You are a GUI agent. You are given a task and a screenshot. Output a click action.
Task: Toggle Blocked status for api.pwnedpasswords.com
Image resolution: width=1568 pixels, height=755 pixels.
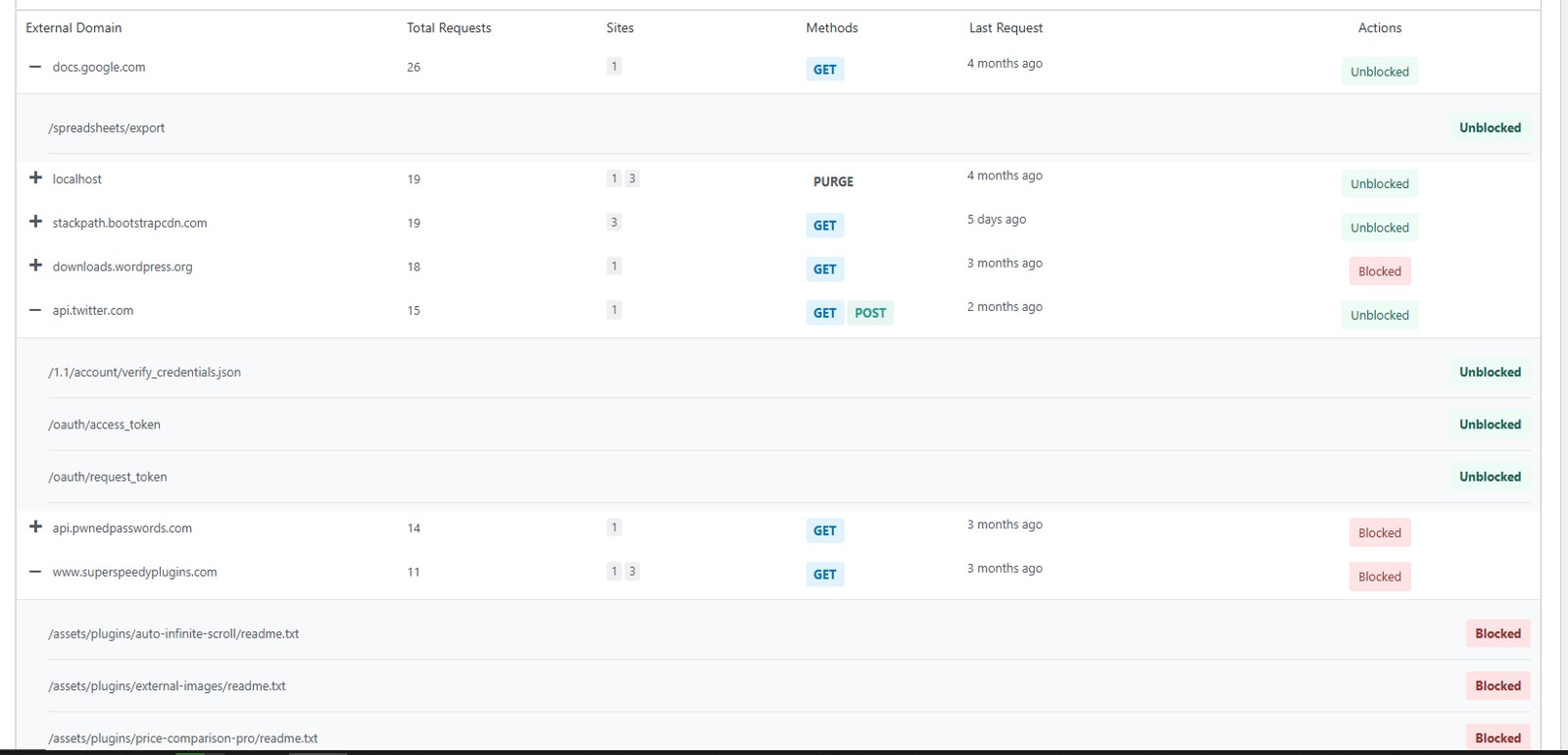pos(1379,533)
